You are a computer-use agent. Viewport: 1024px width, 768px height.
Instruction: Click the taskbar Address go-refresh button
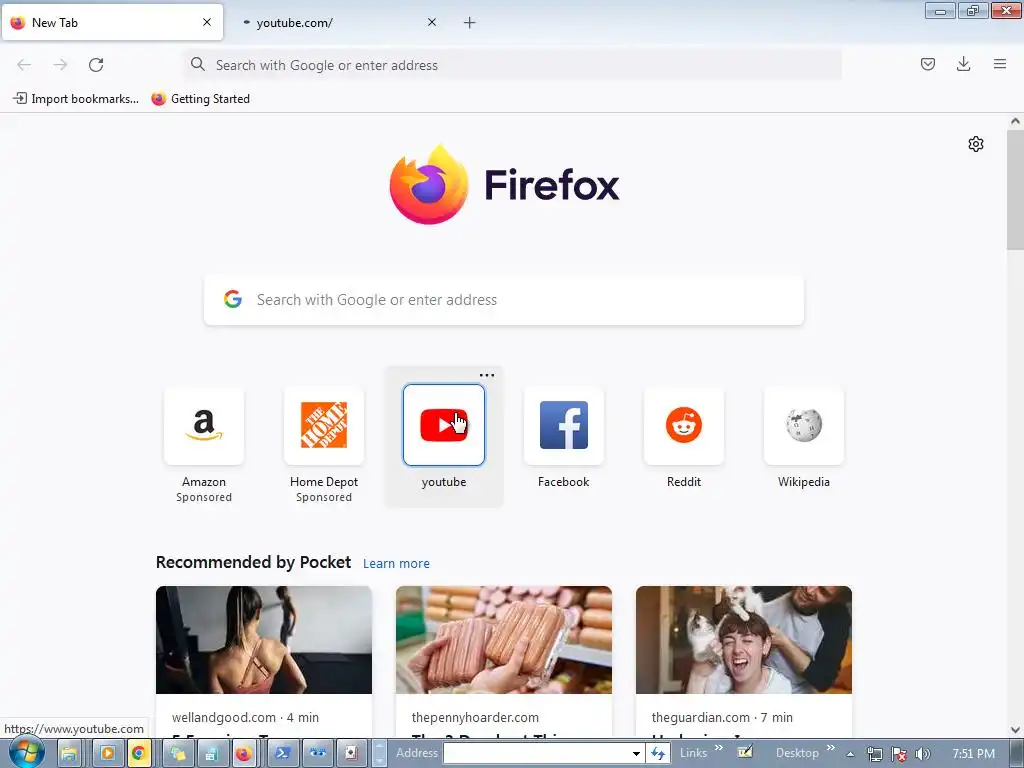click(x=658, y=754)
